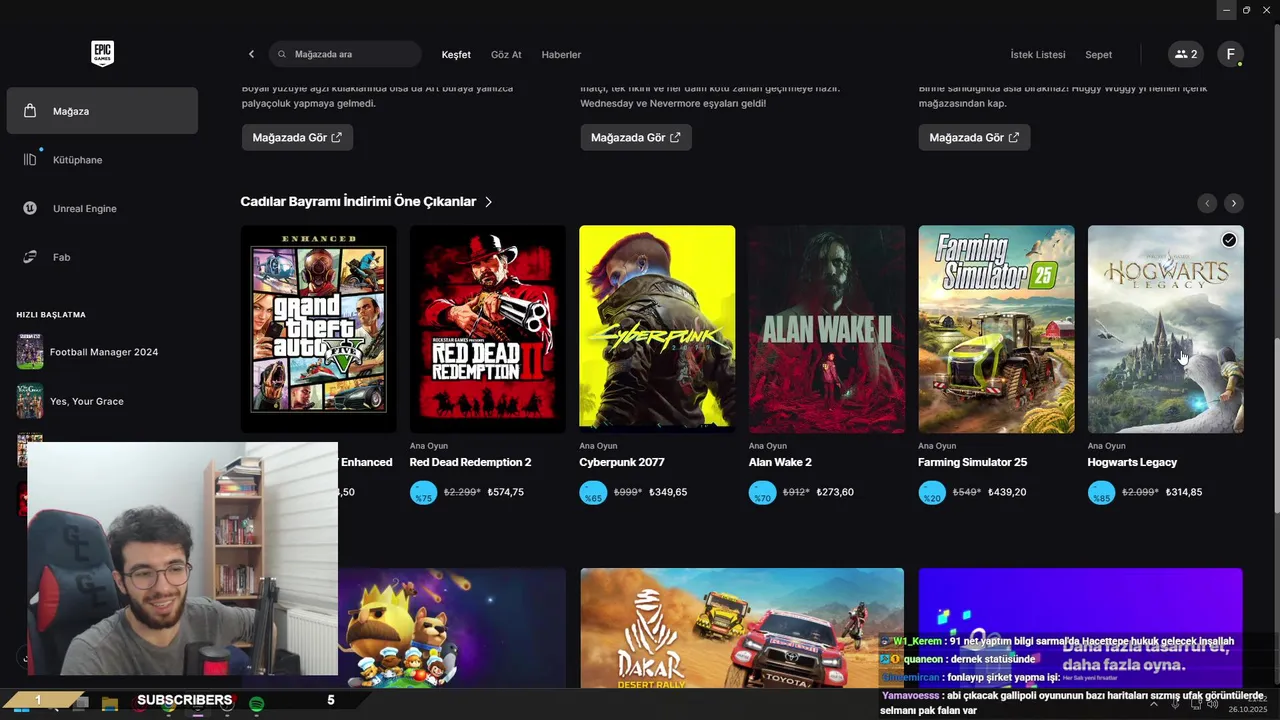The width and height of the screenshot is (1280, 720).
Task: Open File Explorer from the taskbar
Action: (x=110, y=704)
